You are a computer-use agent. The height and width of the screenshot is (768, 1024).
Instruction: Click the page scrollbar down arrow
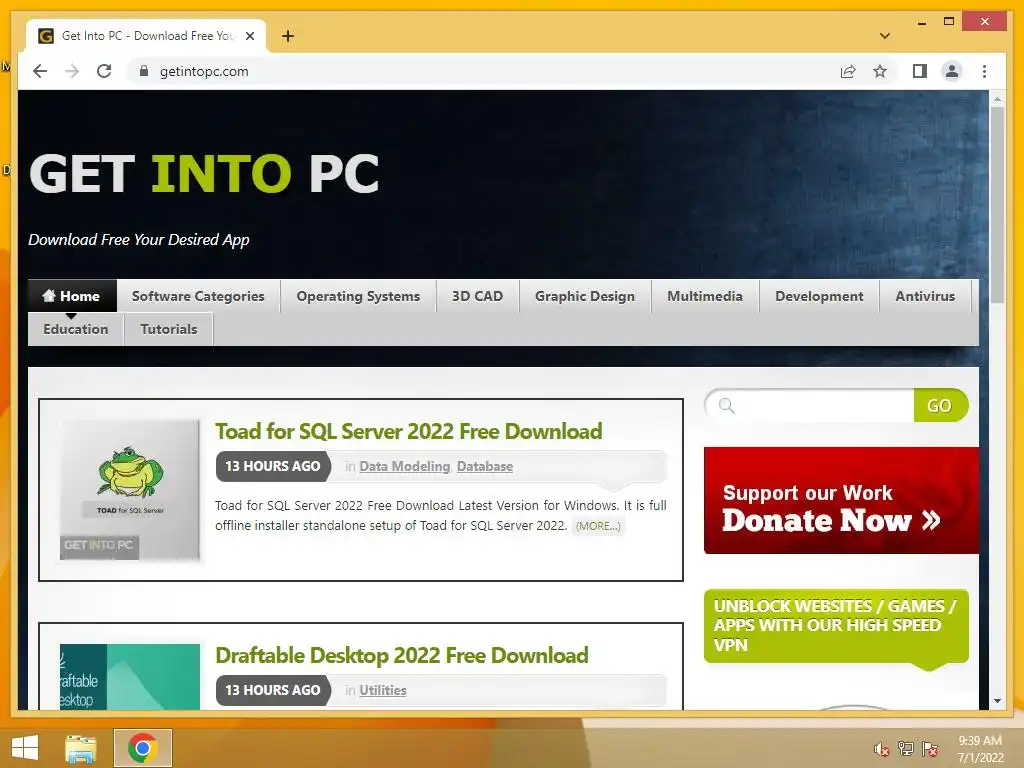click(997, 701)
